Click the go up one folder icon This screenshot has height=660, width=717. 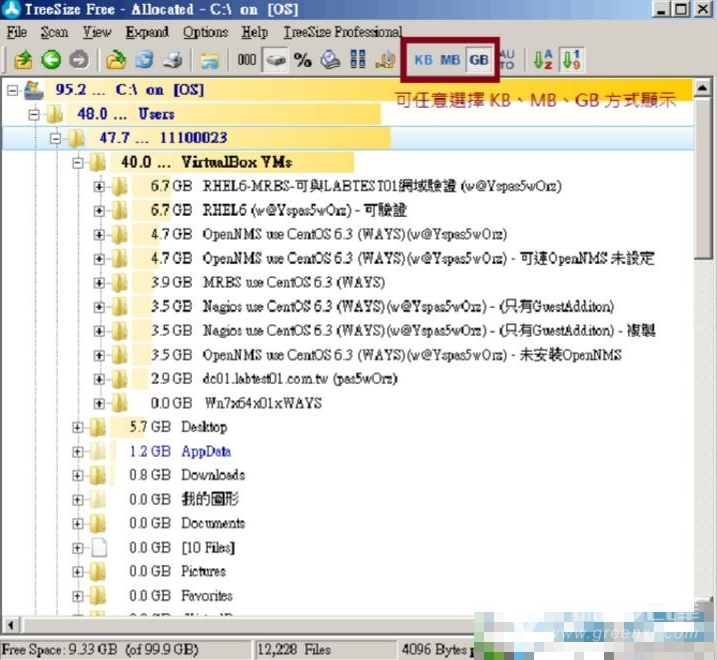[23, 60]
